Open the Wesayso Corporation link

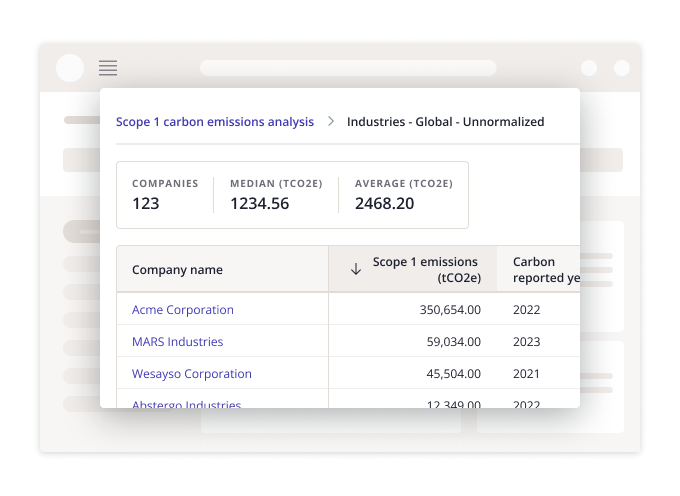192,374
